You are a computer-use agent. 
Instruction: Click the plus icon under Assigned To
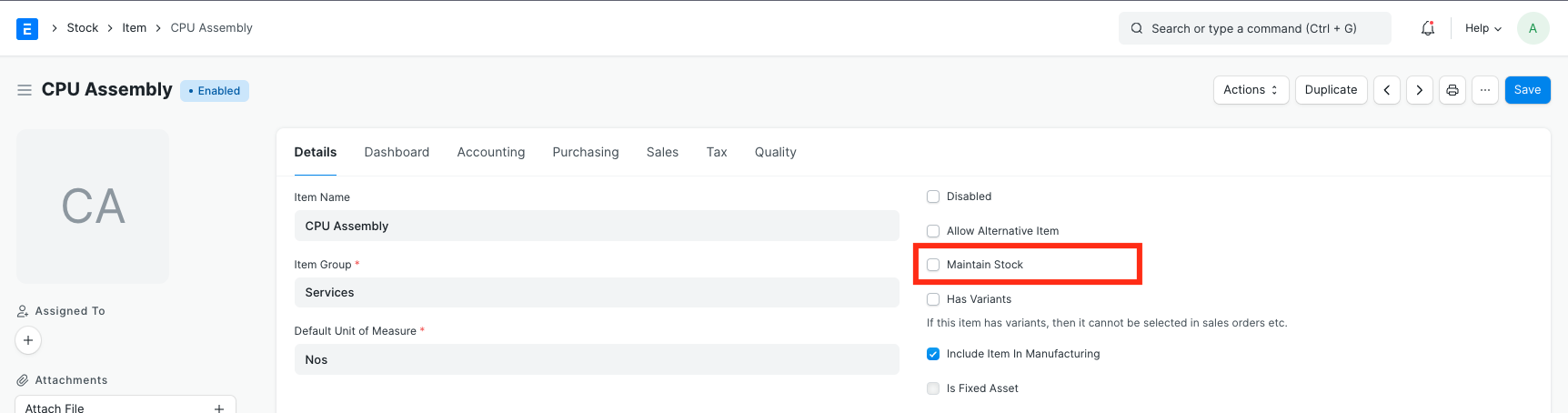coord(28,340)
